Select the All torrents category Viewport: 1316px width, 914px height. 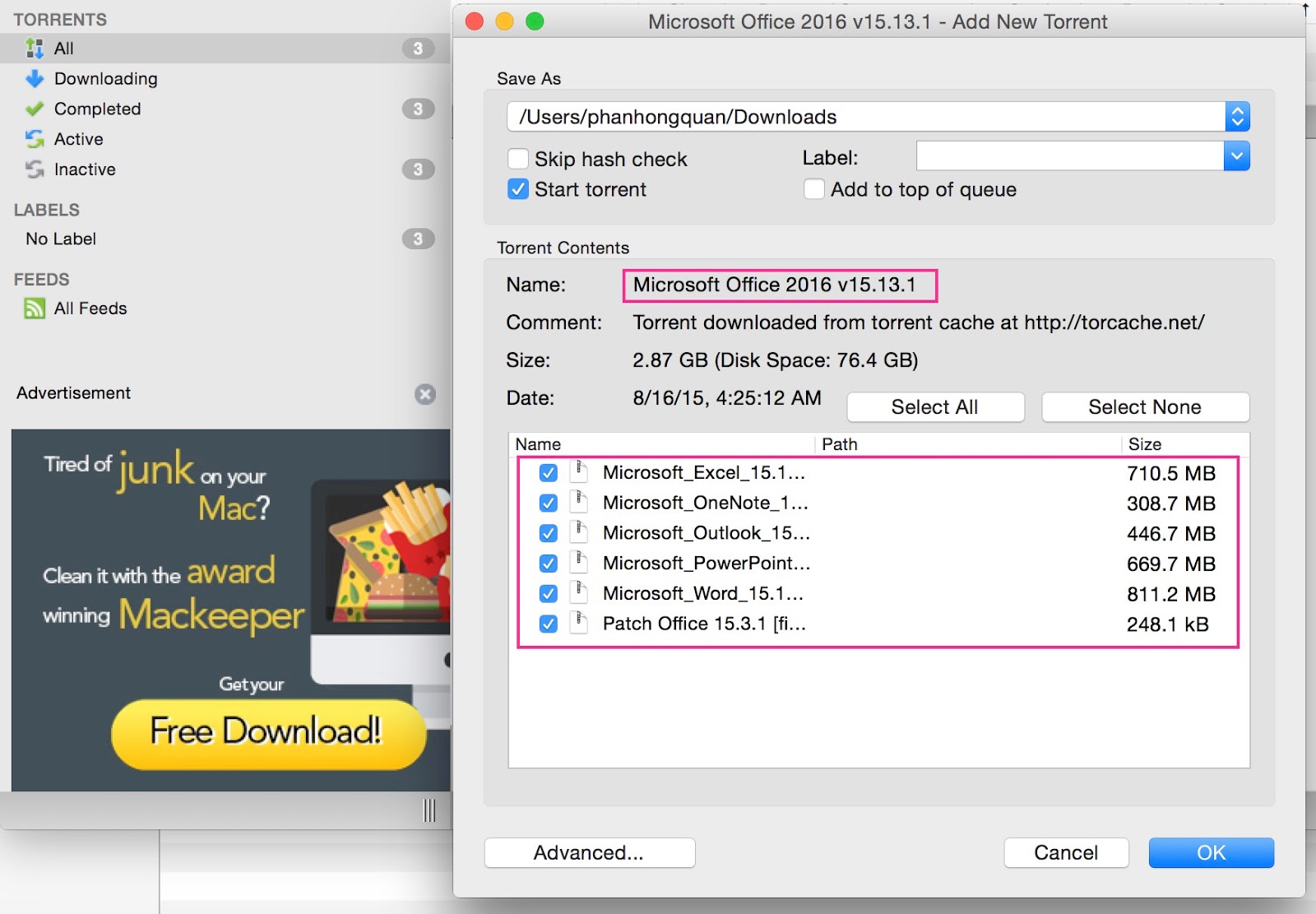225,49
